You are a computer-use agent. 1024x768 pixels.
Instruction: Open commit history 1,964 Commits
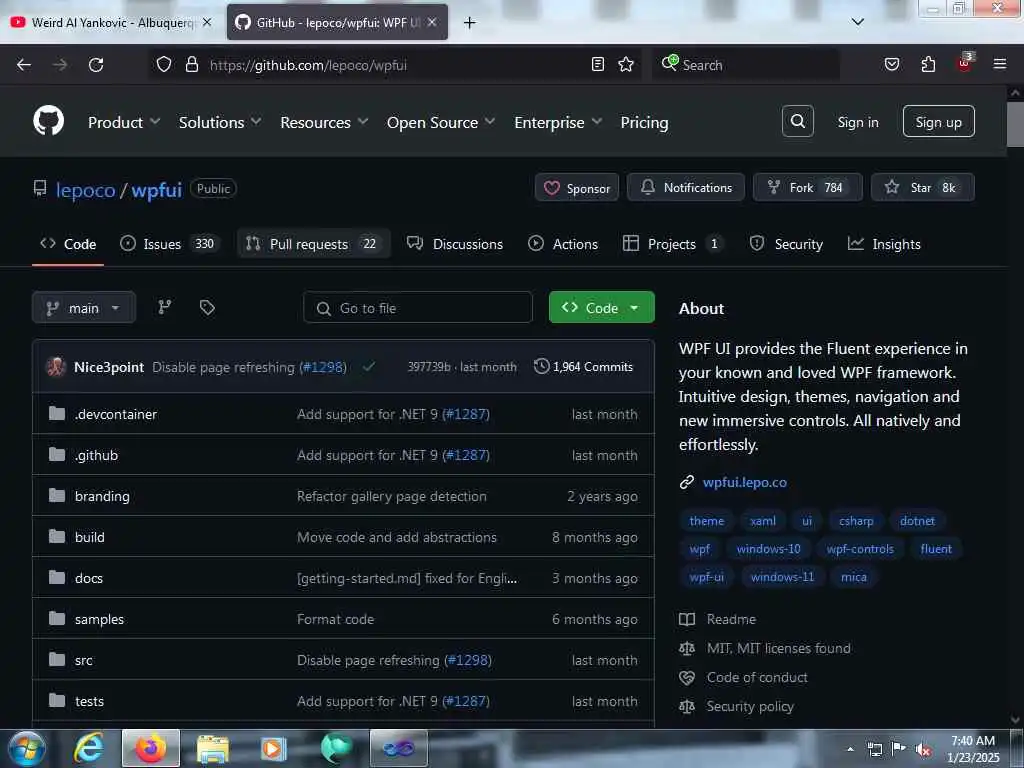(x=584, y=366)
